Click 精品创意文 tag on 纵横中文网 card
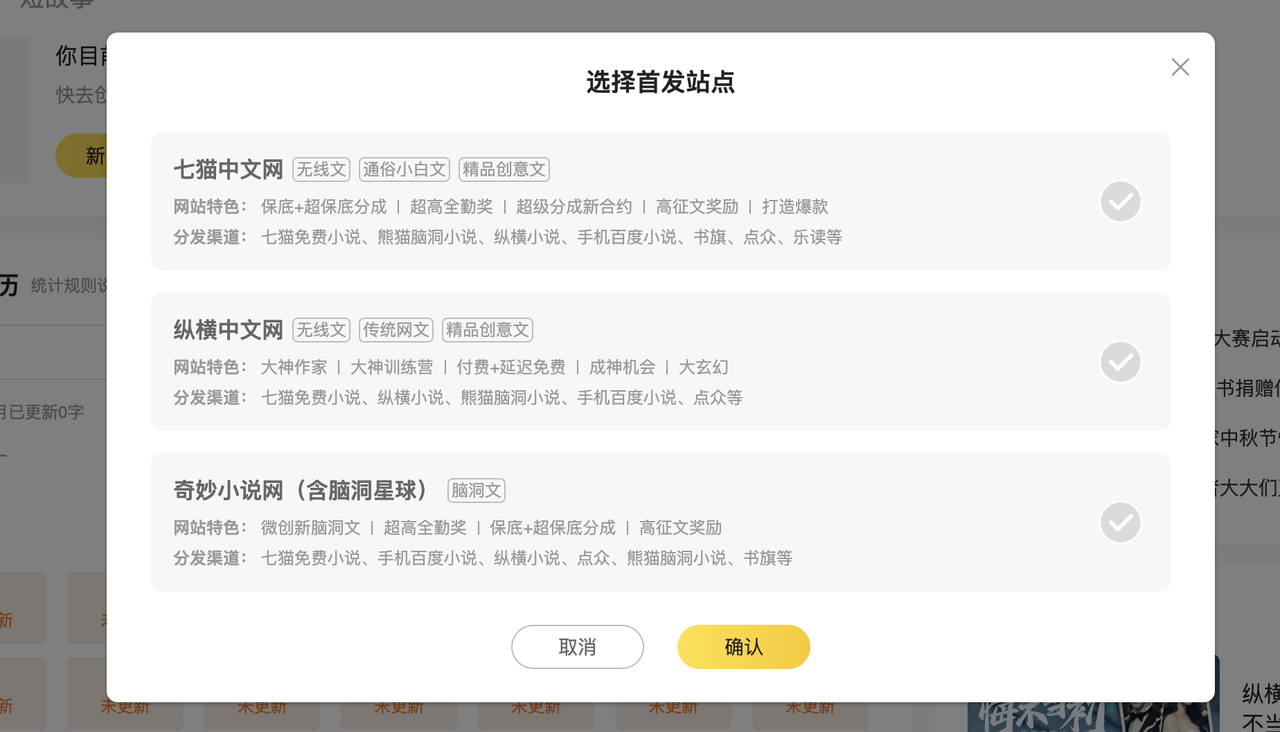Viewport: 1280px width, 732px height. (487, 330)
